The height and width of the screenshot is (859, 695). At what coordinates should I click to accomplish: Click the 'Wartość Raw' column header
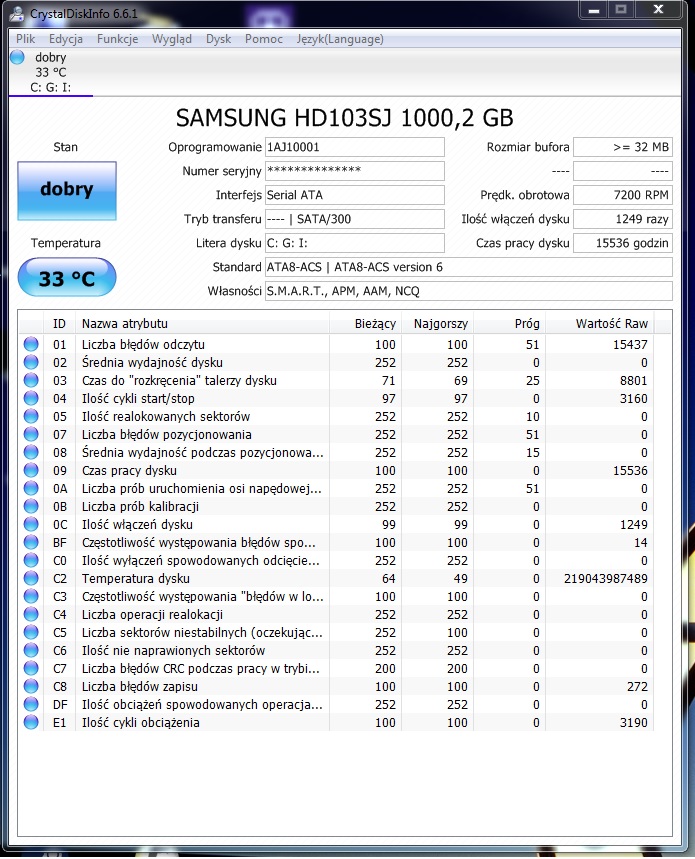point(600,323)
